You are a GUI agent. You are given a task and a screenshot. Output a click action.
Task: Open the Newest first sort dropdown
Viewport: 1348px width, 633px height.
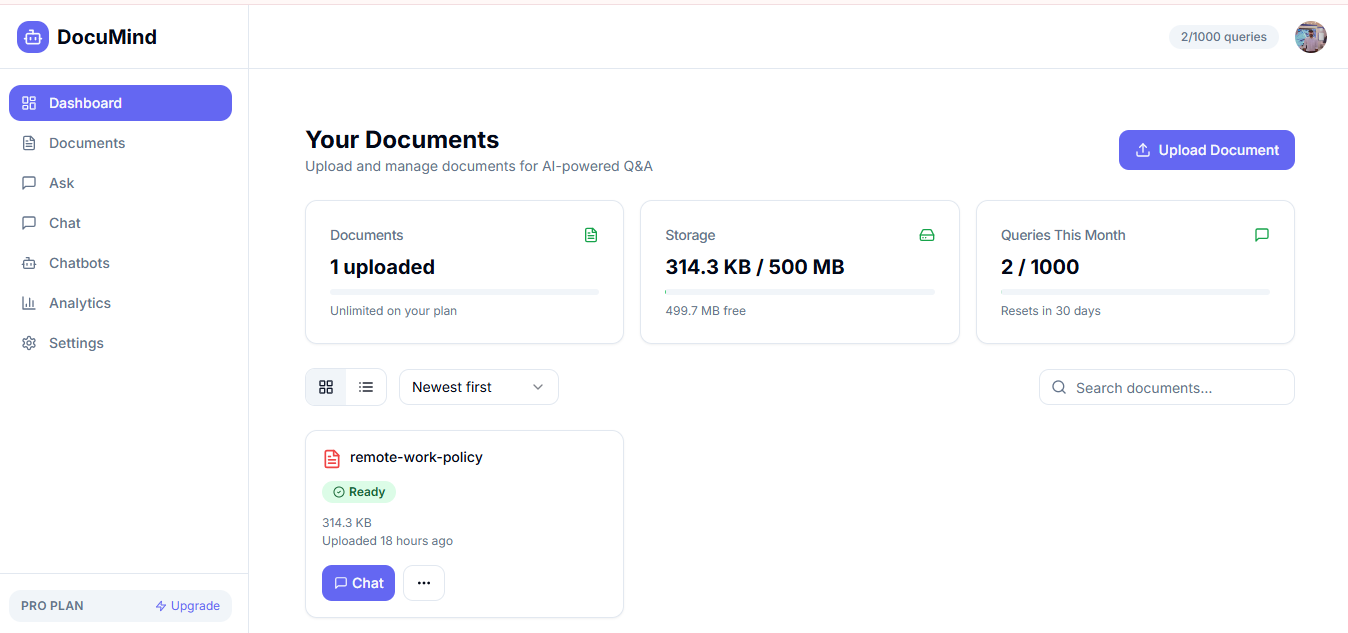[x=478, y=386]
